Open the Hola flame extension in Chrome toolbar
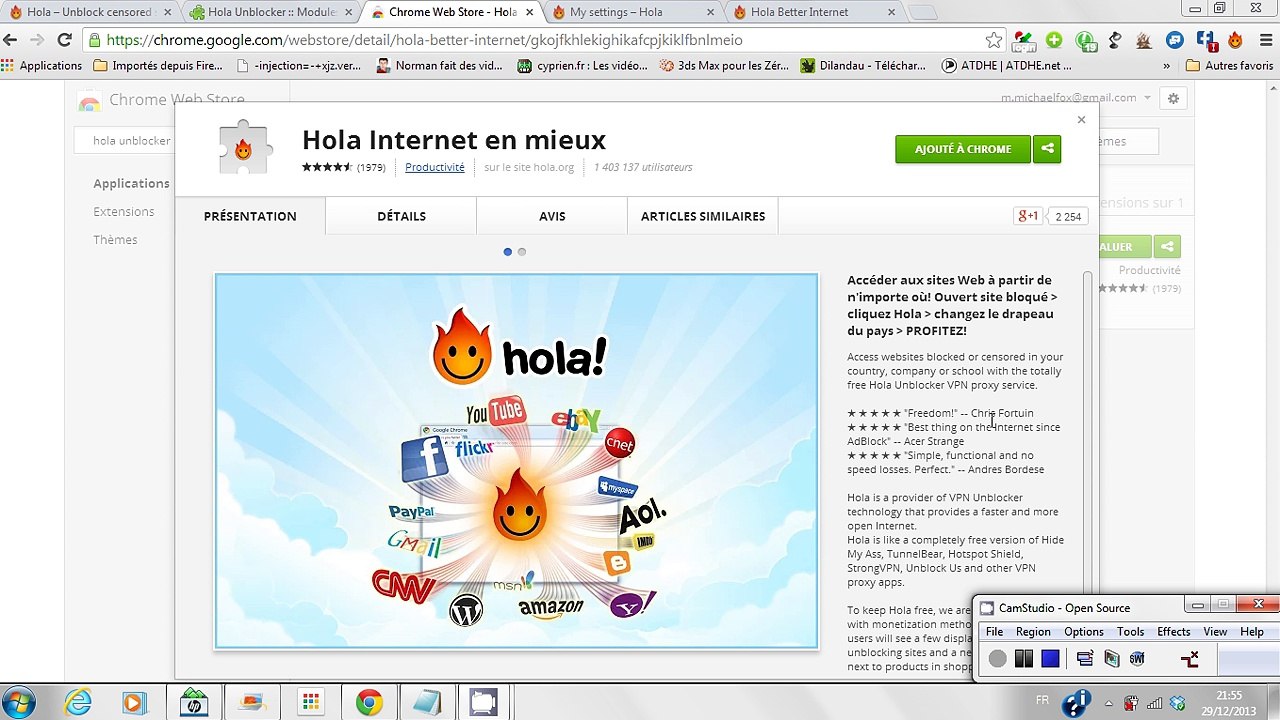 coord(1235,40)
